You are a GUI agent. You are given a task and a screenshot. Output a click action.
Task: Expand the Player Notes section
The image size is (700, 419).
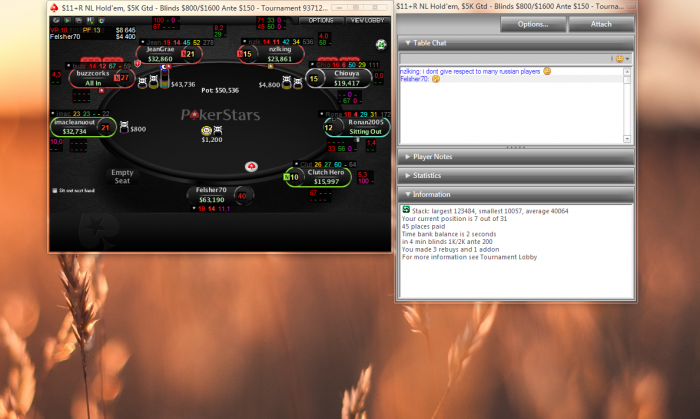[x=516, y=157]
